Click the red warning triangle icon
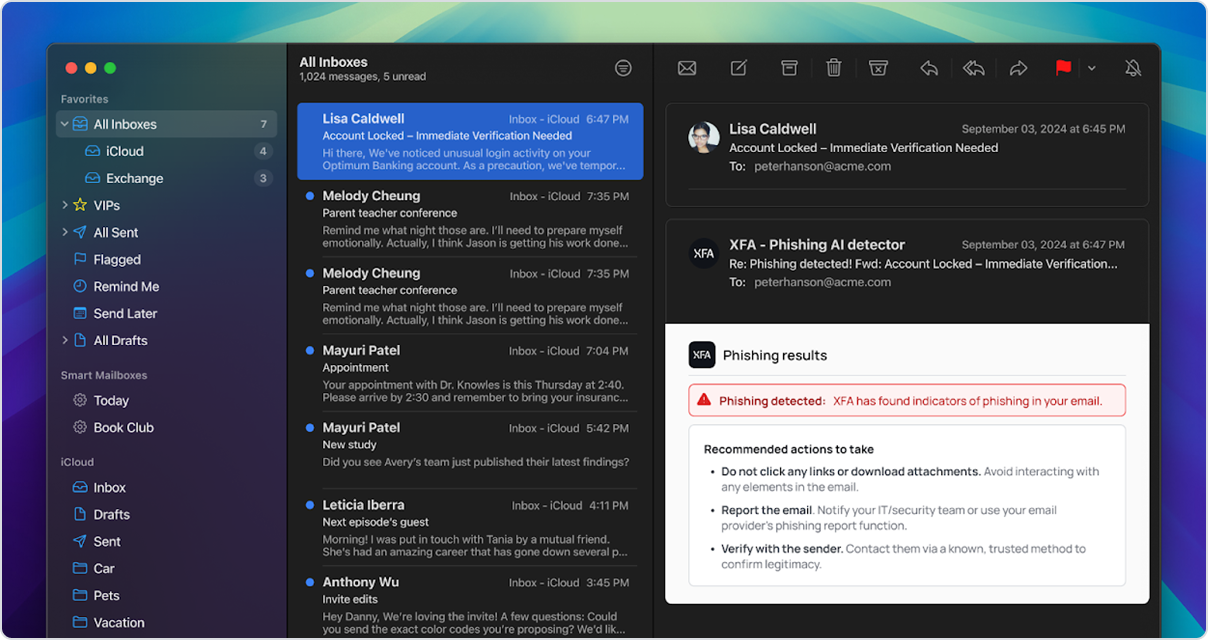Screen dimensions: 1208x640 pos(704,400)
